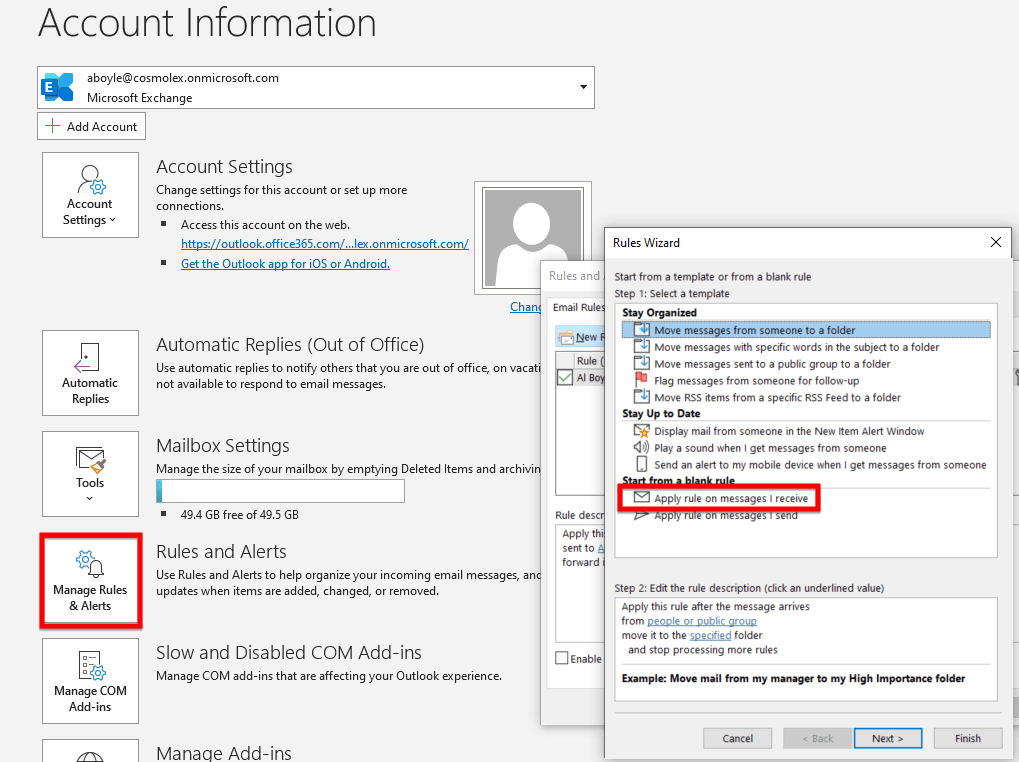Image resolution: width=1019 pixels, height=762 pixels.
Task: Click Add Account button
Action: pyautogui.click(x=91, y=126)
